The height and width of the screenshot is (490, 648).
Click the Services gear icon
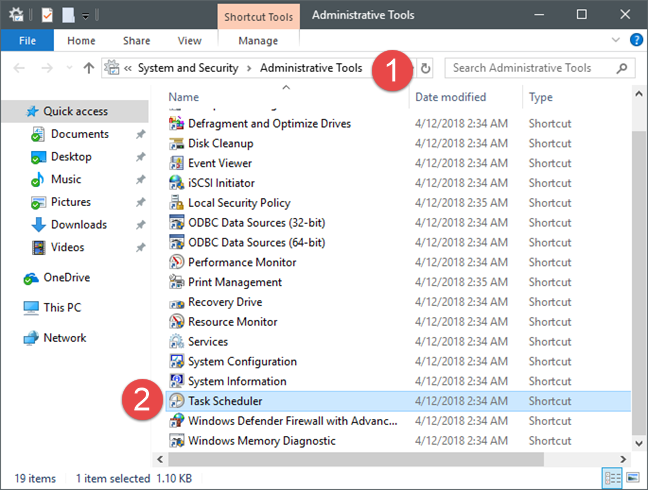176,341
